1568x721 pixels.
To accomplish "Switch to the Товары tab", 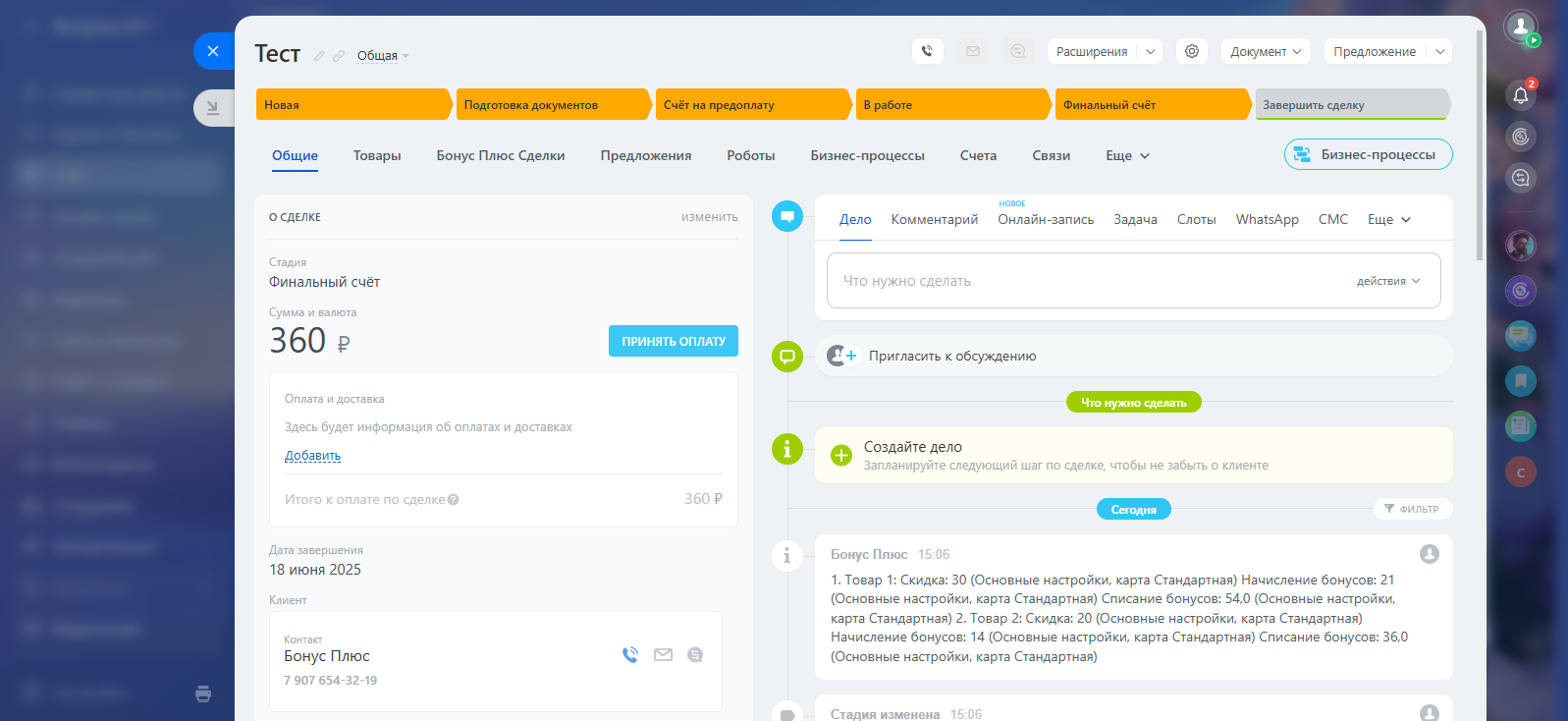I will 377,155.
